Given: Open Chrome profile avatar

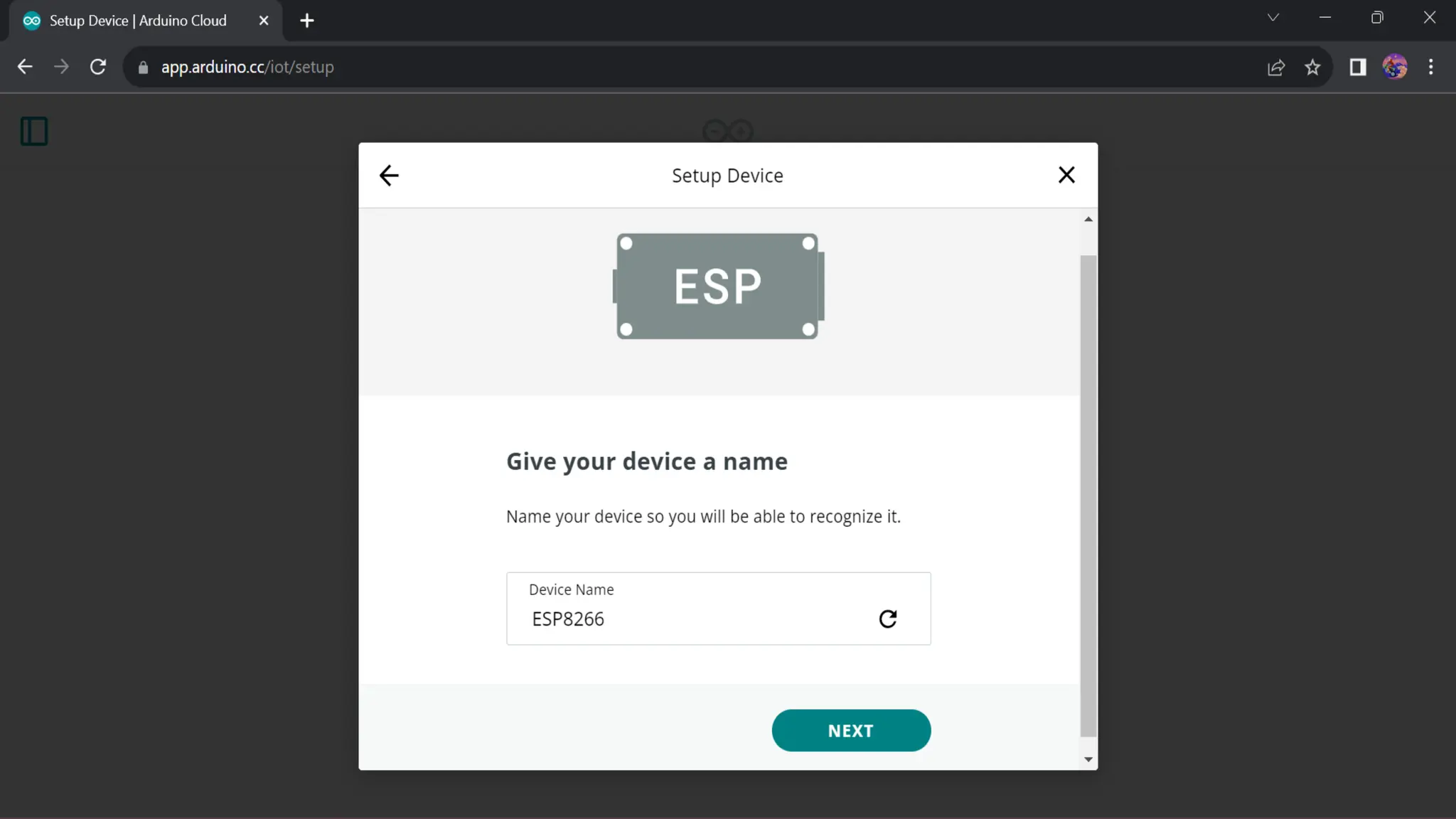Looking at the screenshot, I should pyautogui.click(x=1394, y=67).
